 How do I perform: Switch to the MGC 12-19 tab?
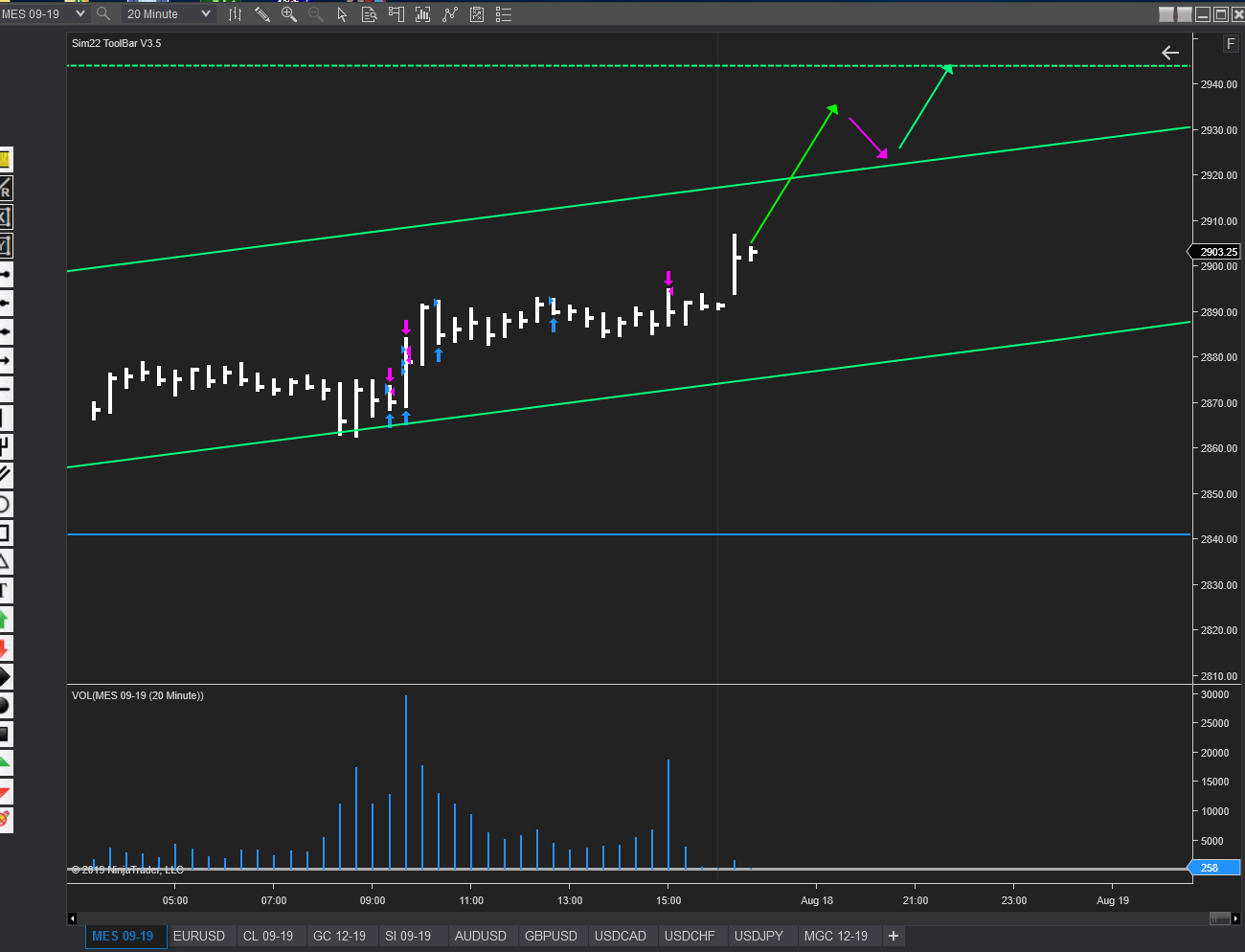[x=836, y=936]
